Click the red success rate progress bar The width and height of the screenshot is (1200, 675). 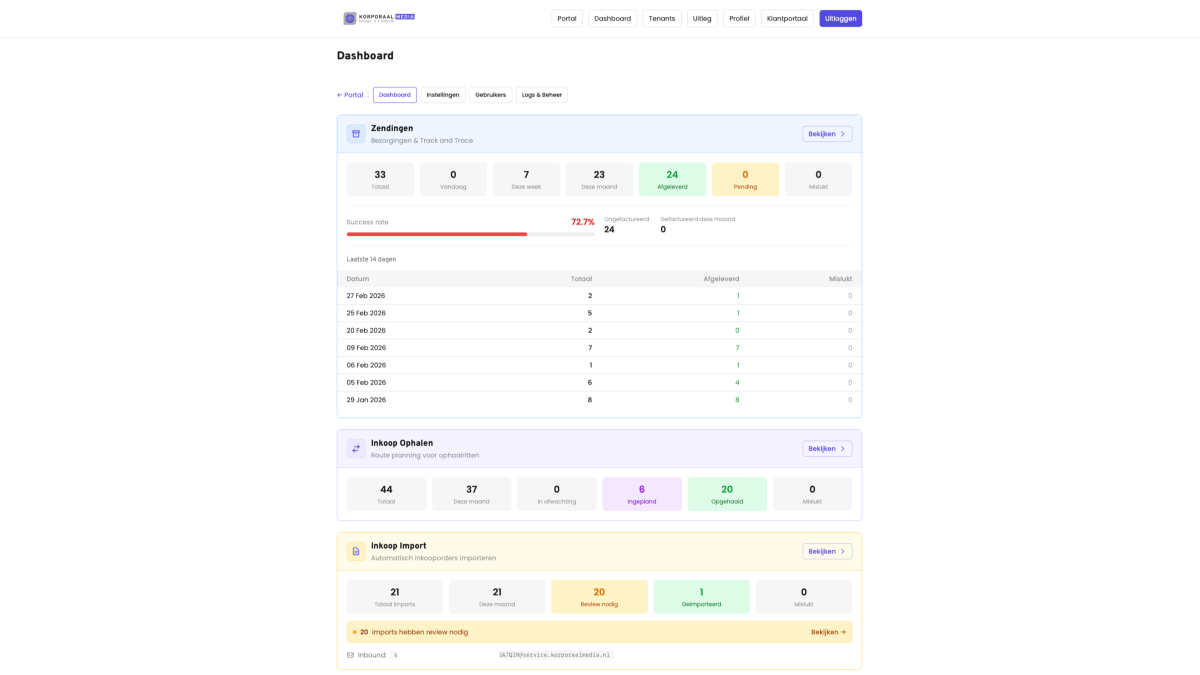(x=437, y=234)
